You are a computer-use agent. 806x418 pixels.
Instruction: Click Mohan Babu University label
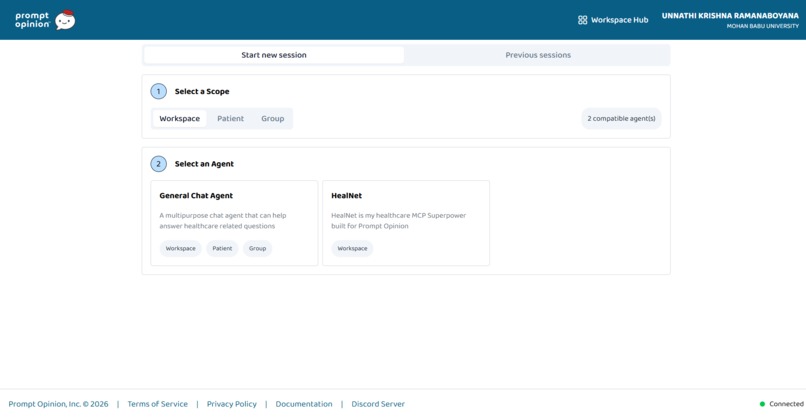click(763, 26)
